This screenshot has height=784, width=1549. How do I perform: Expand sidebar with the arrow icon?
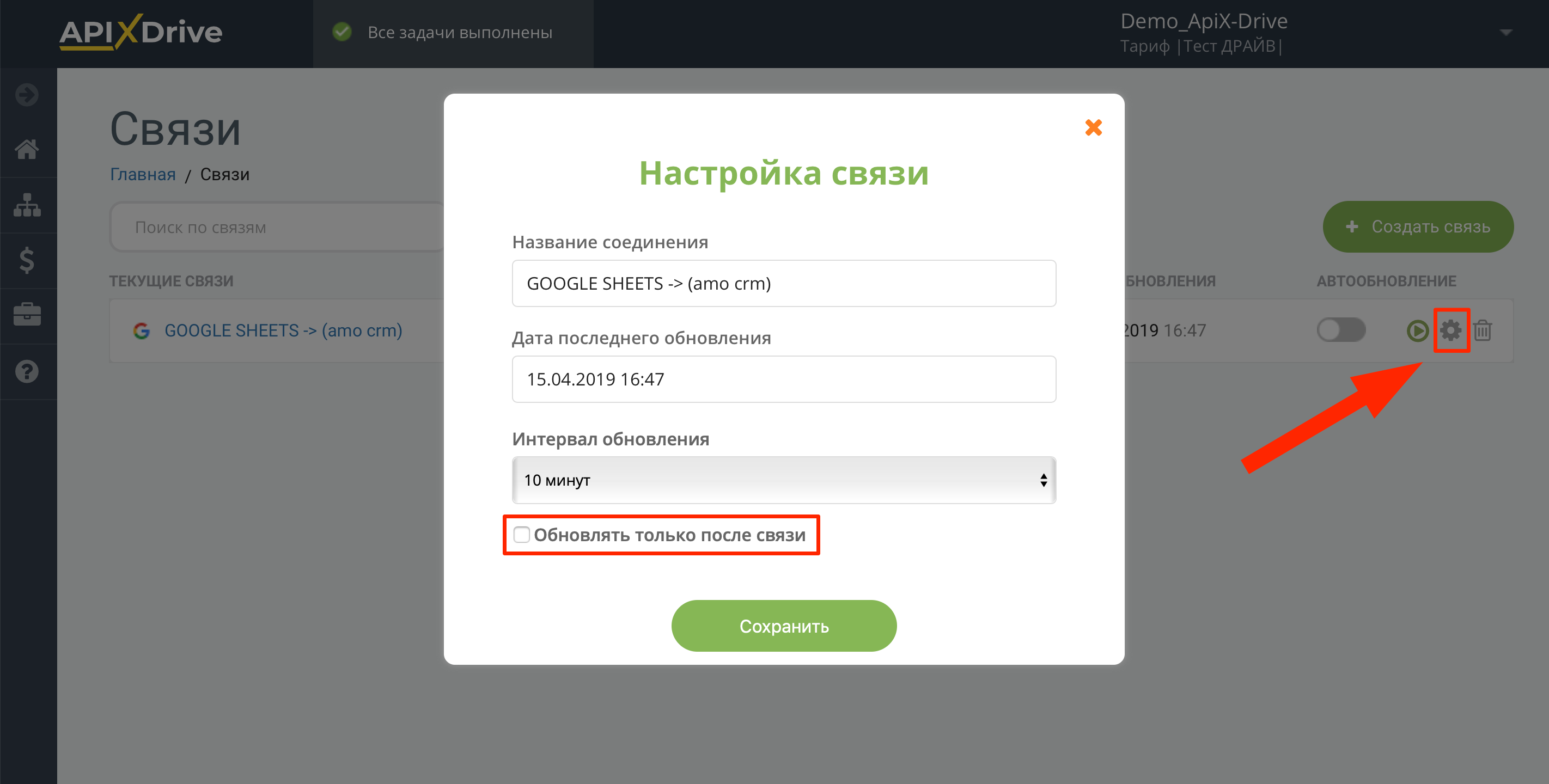point(27,94)
